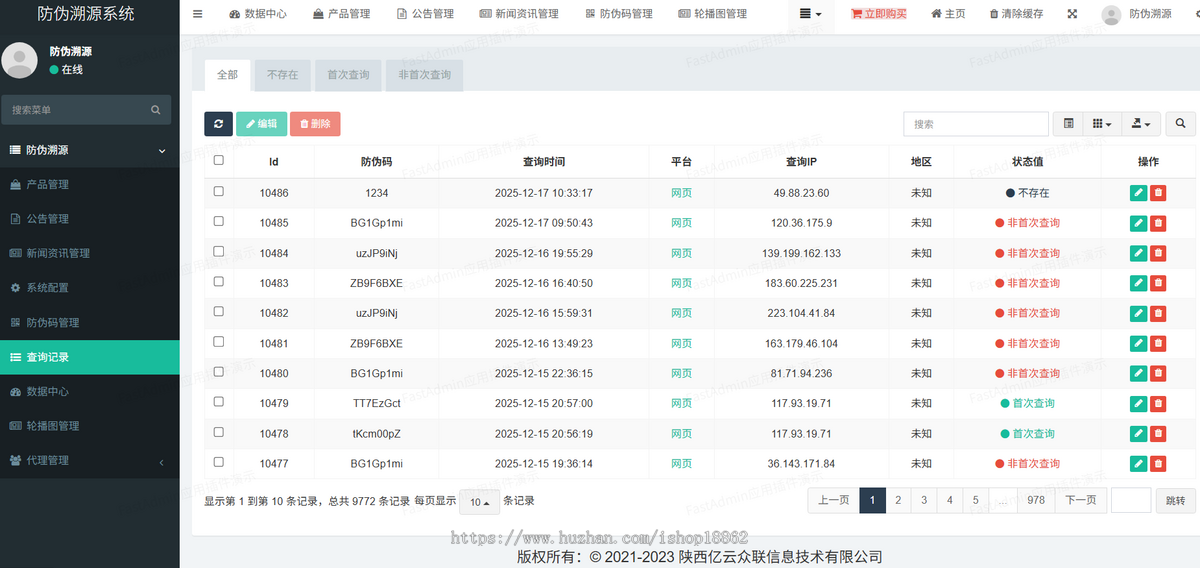Click 网页 platform link in row 10486
This screenshot has width=1200, height=568.
click(x=681, y=193)
